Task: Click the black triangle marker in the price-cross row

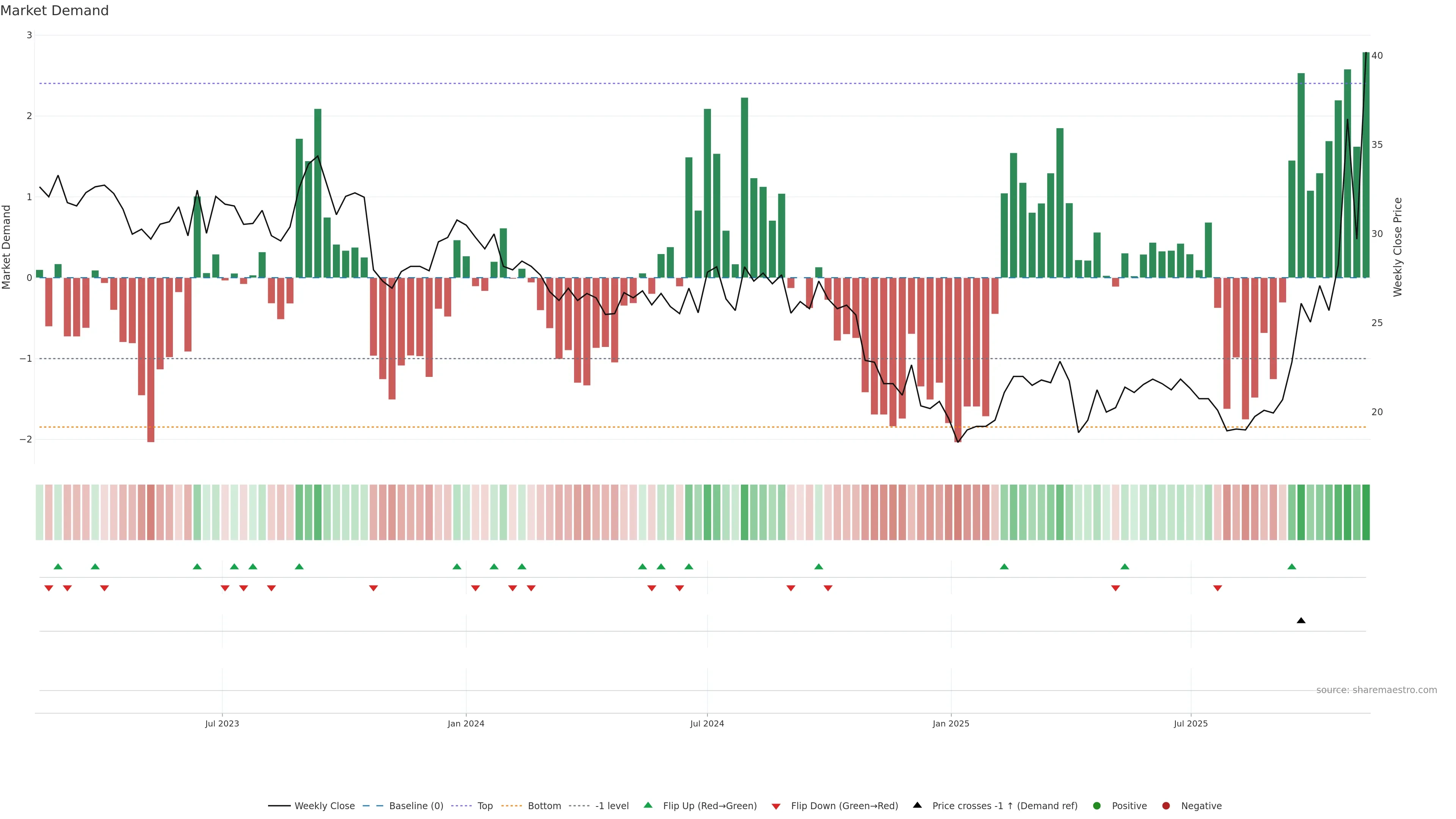Action: pyautogui.click(x=1301, y=621)
